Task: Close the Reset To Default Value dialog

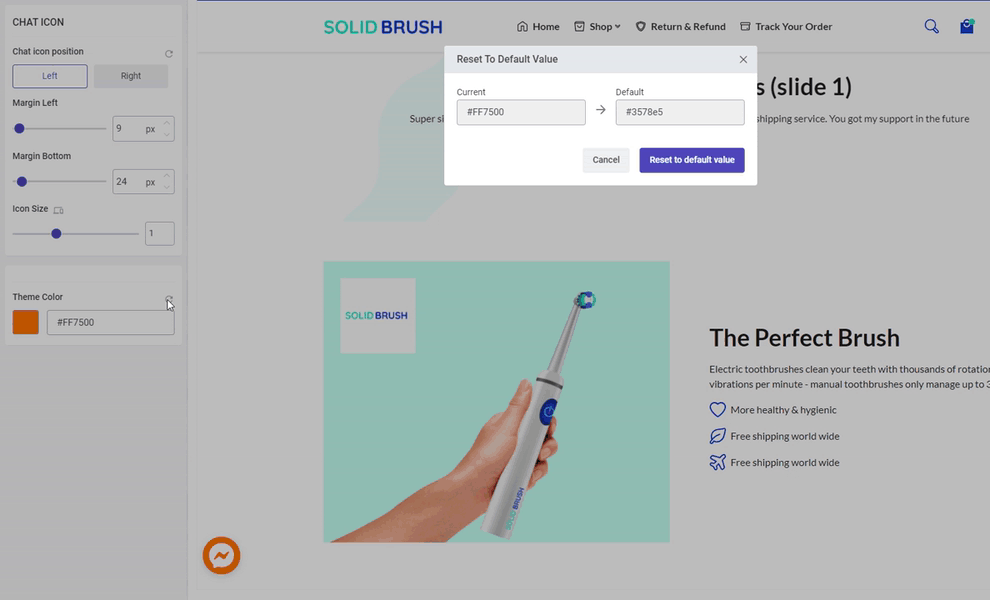Action: click(x=743, y=59)
